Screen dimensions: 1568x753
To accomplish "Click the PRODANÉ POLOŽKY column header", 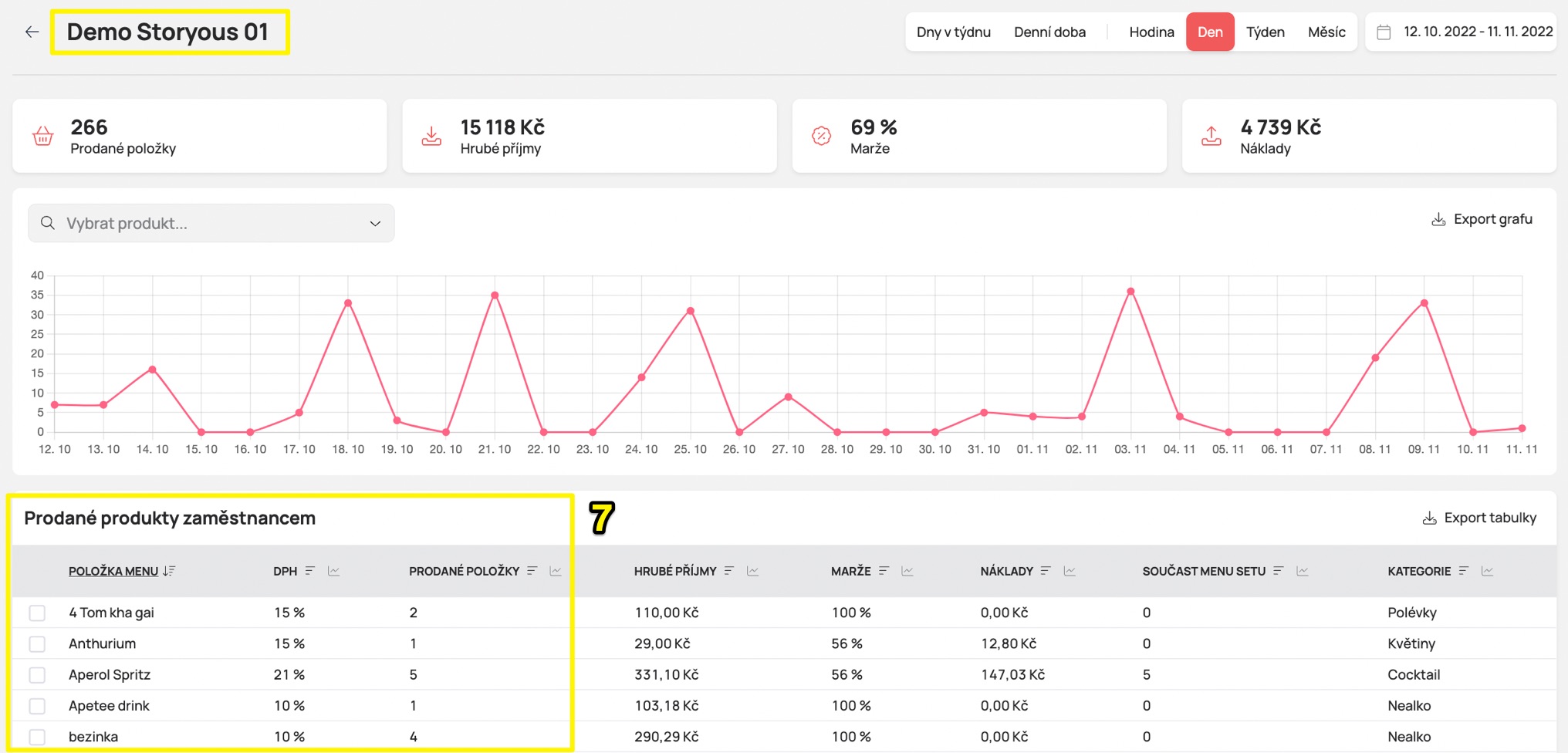I will click(464, 571).
